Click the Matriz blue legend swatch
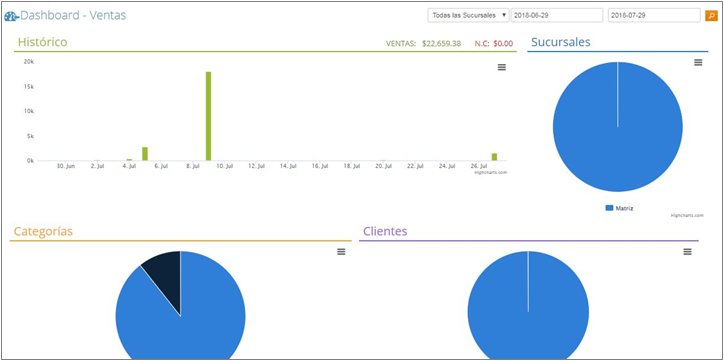724x362 pixels. pyautogui.click(x=609, y=208)
